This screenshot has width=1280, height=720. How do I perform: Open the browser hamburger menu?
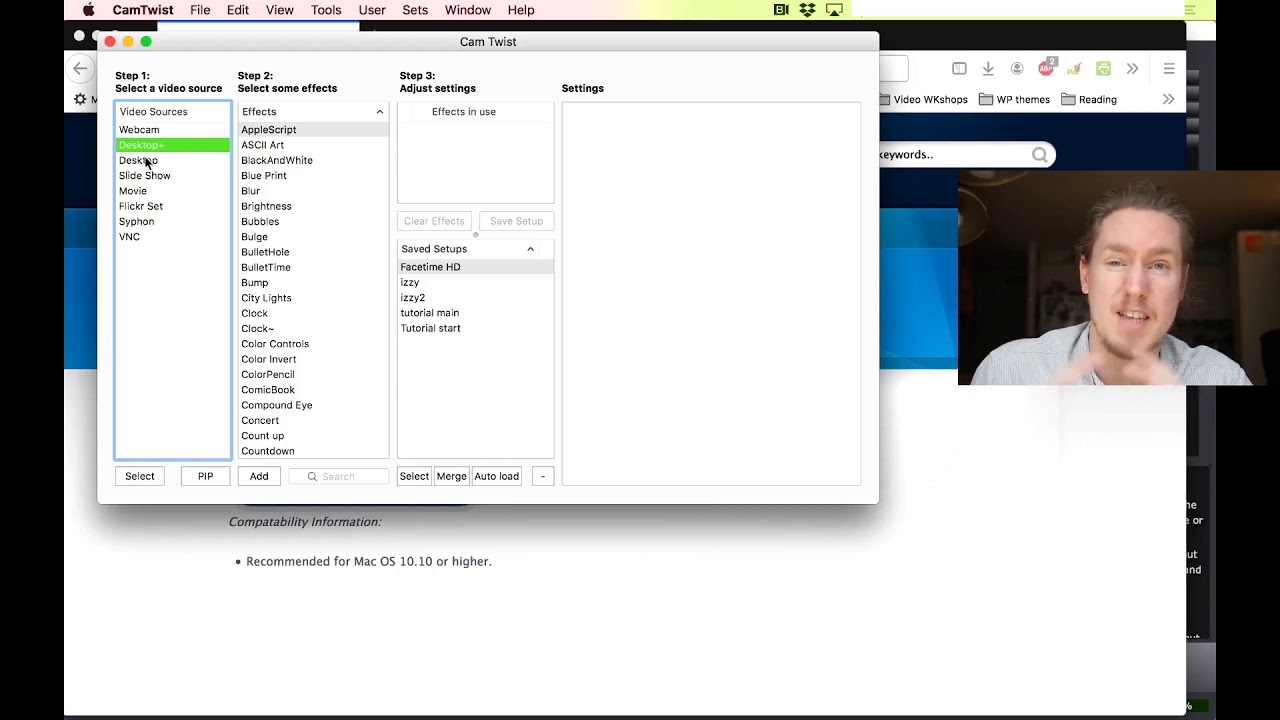(1169, 69)
